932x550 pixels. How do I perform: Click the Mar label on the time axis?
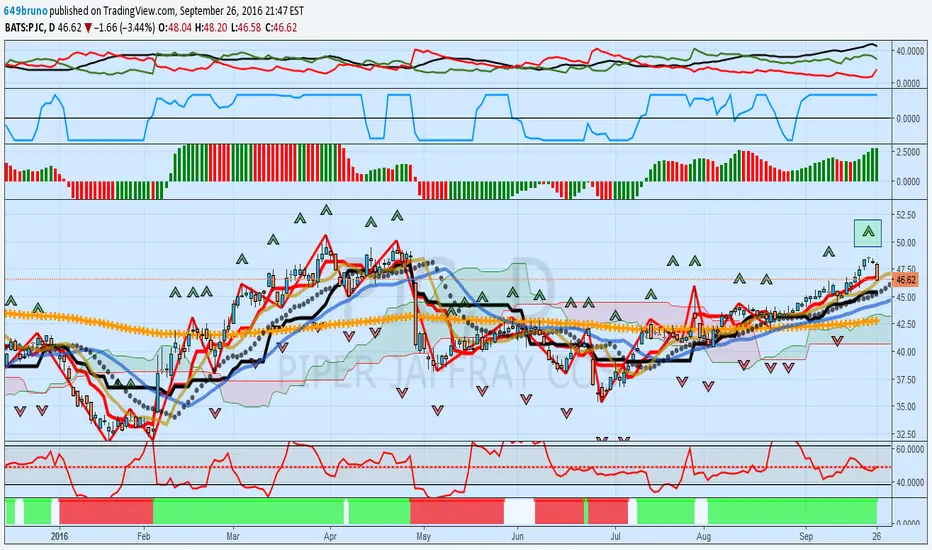(233, 536)
